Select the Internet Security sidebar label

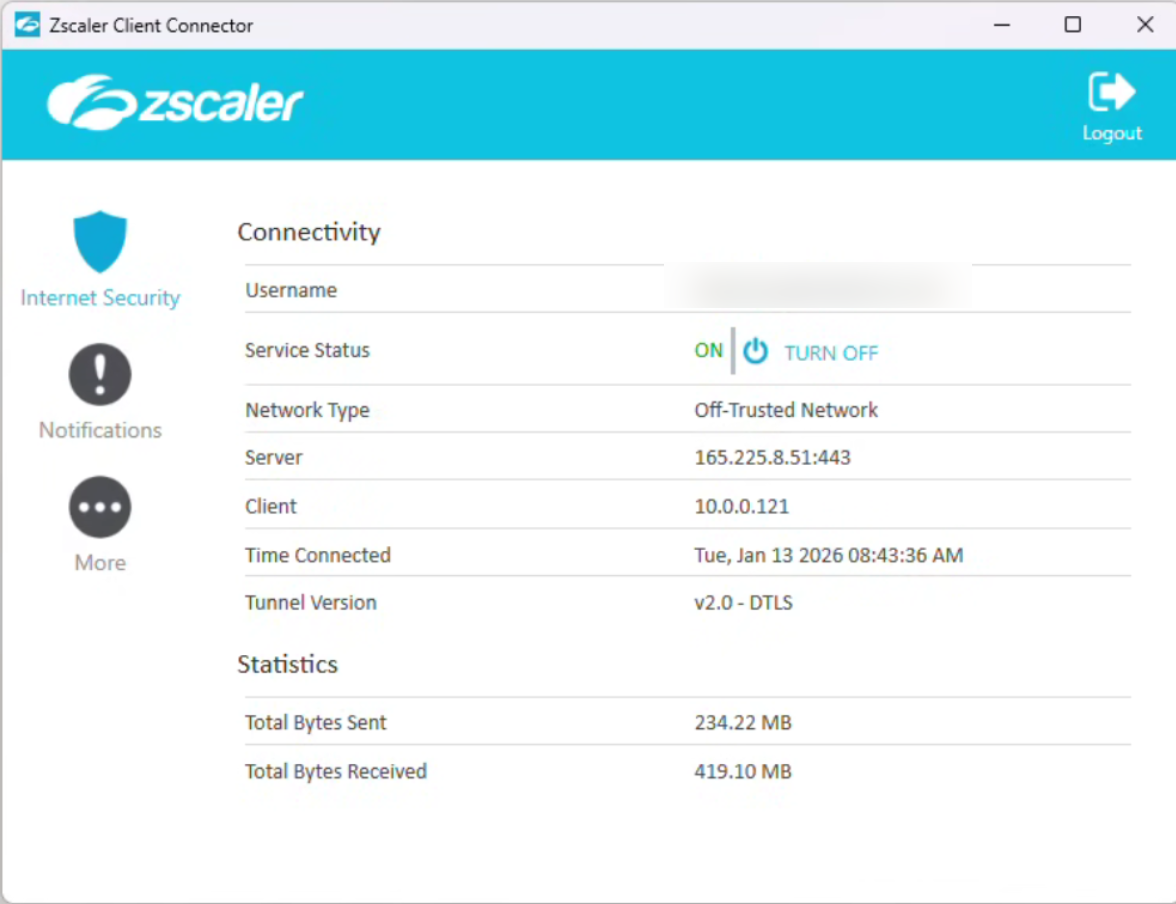[100, 298]
